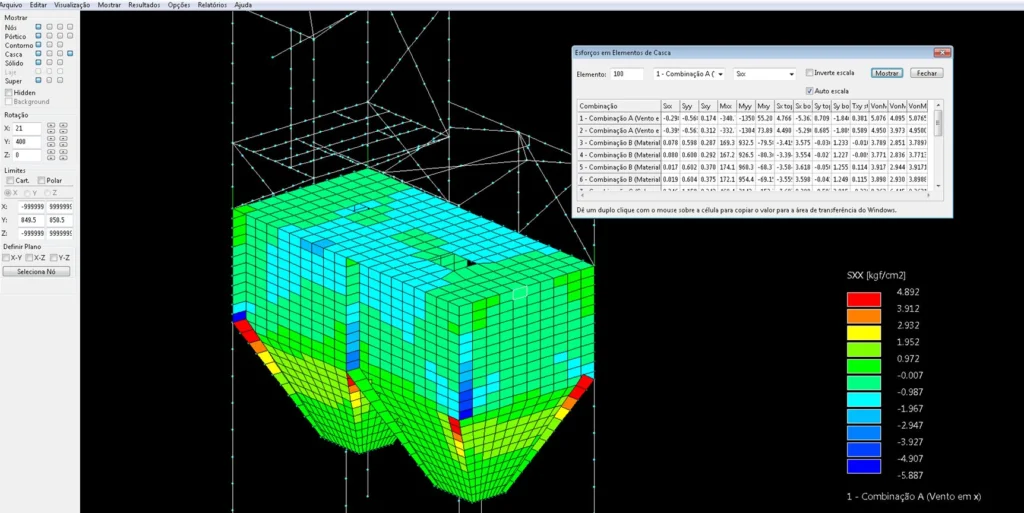Check the Inverte escala box

[809, 73]
